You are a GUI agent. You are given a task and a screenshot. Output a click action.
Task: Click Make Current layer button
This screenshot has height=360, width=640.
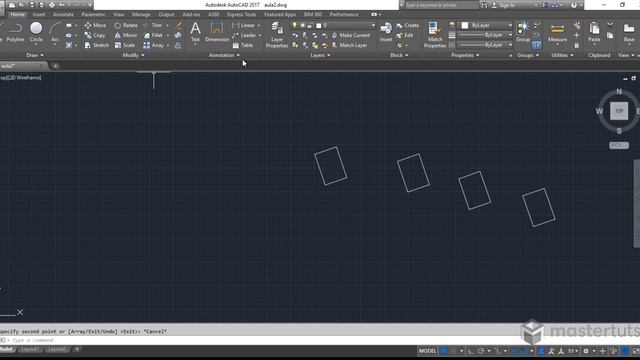coord(350,35)
